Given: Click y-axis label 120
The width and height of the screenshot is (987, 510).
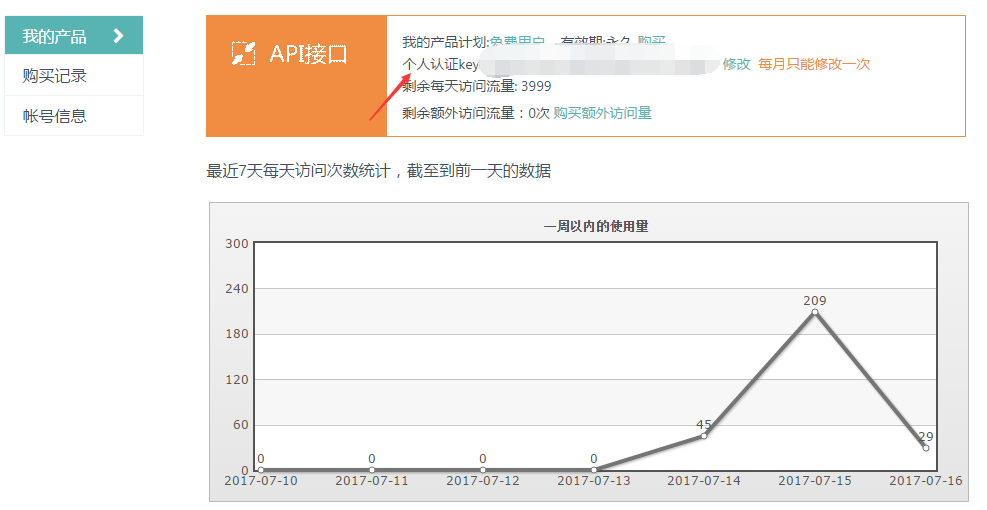Looking at the screenshot, I should click(237, 380).
